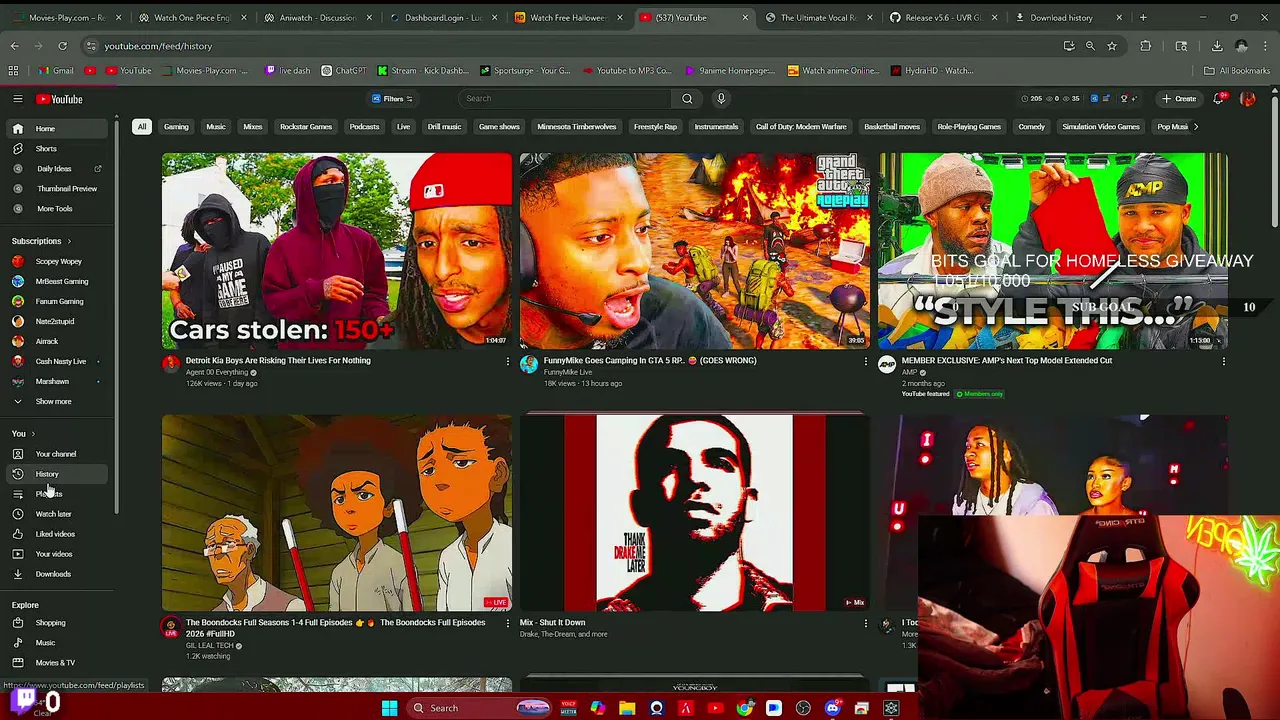Viewport: 1280px width, 720px height.
Task: Open the YouTube account avatar menu
Action: (1247, 99)
